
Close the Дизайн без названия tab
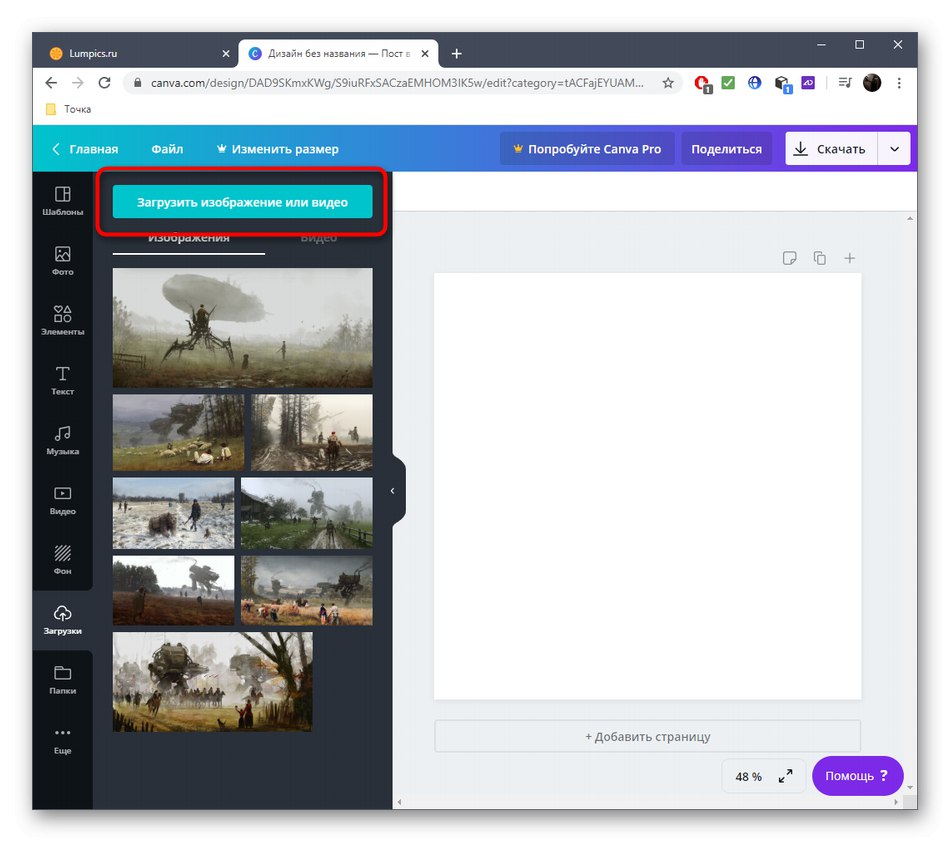tap(425, 54)
